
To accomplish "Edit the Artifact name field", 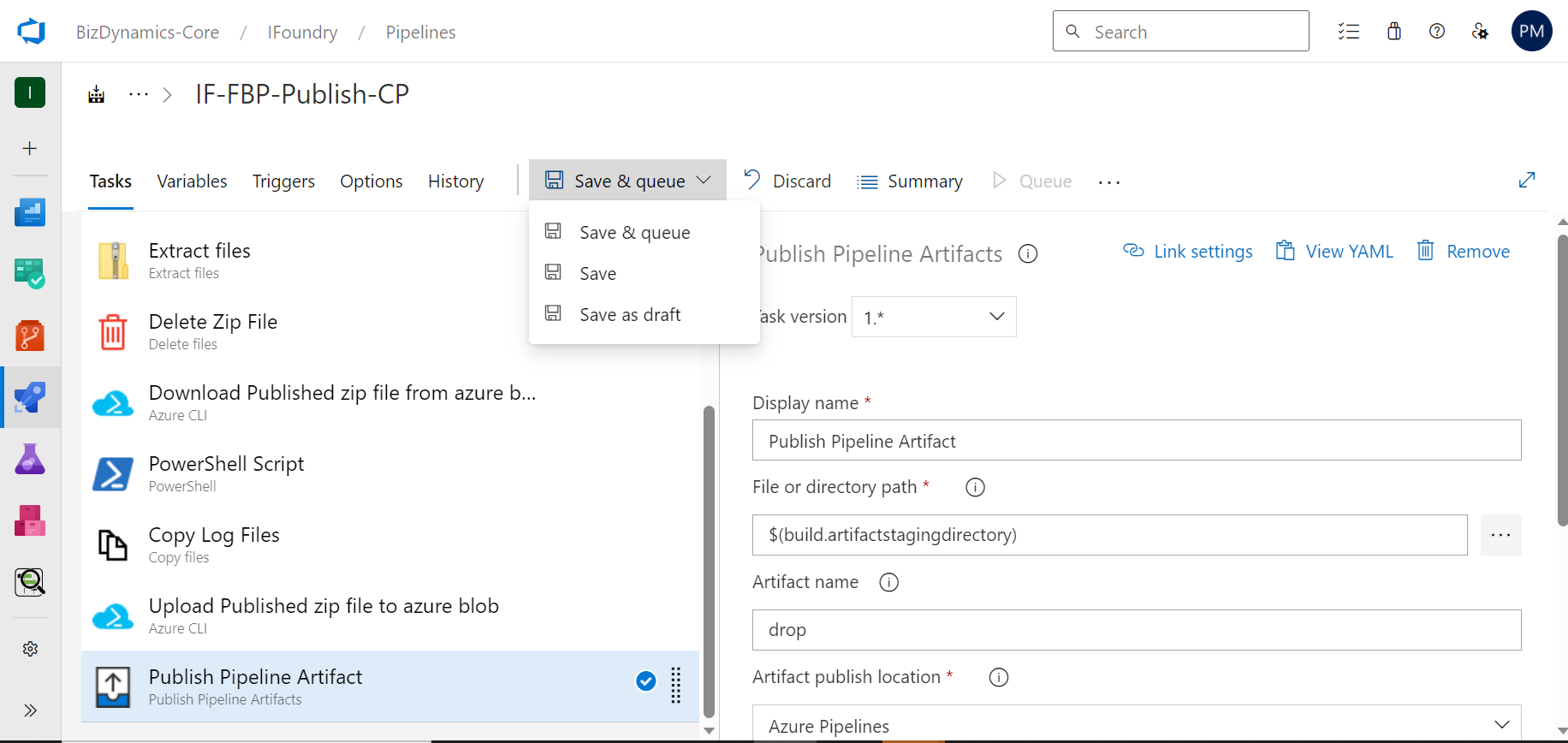I will [1137, 630].
